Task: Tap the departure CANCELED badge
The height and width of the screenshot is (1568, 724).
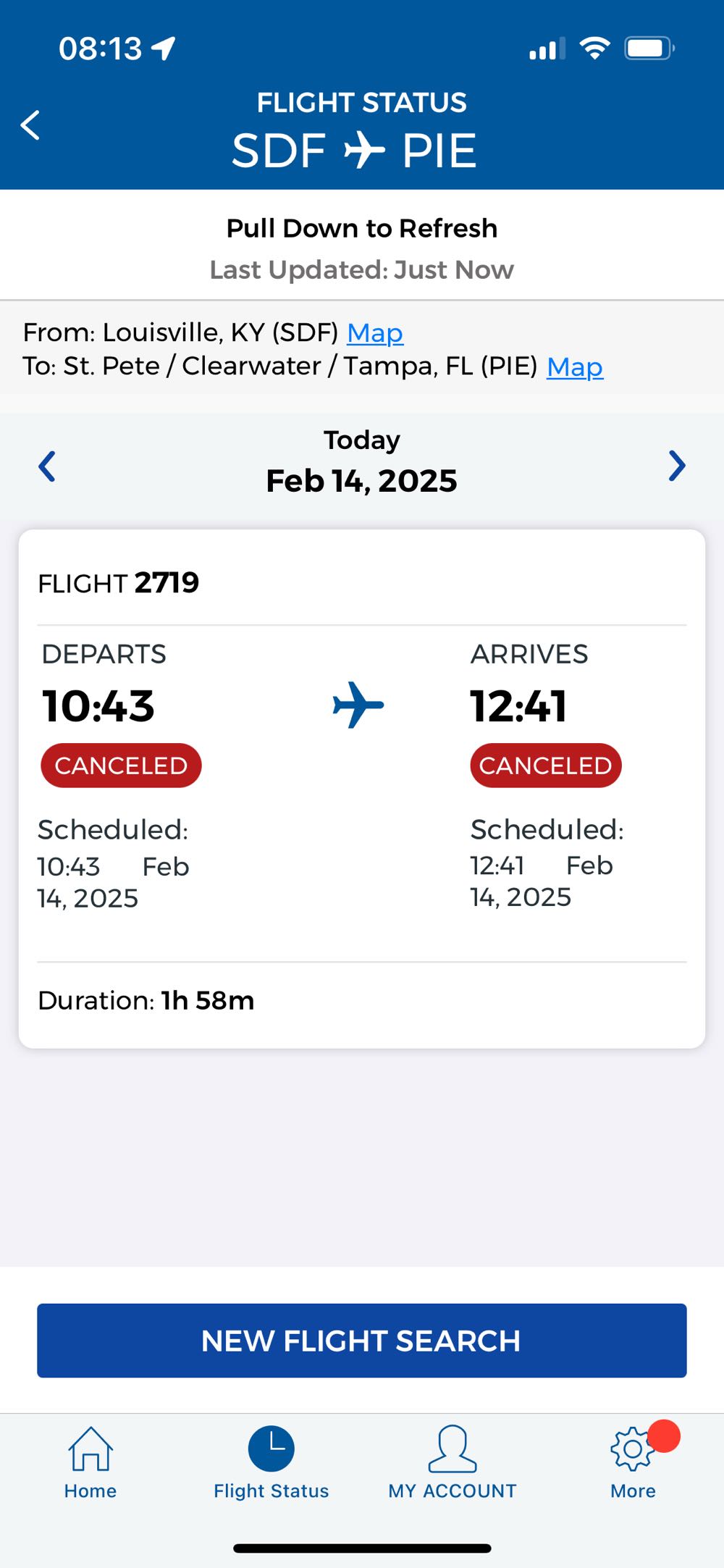Action: (x=121, y=766)
